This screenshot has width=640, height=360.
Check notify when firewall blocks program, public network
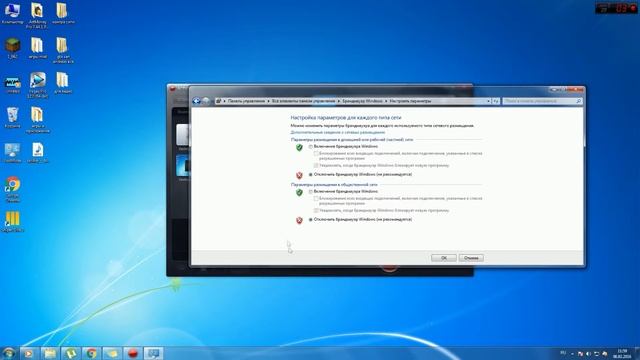point(316,210)
